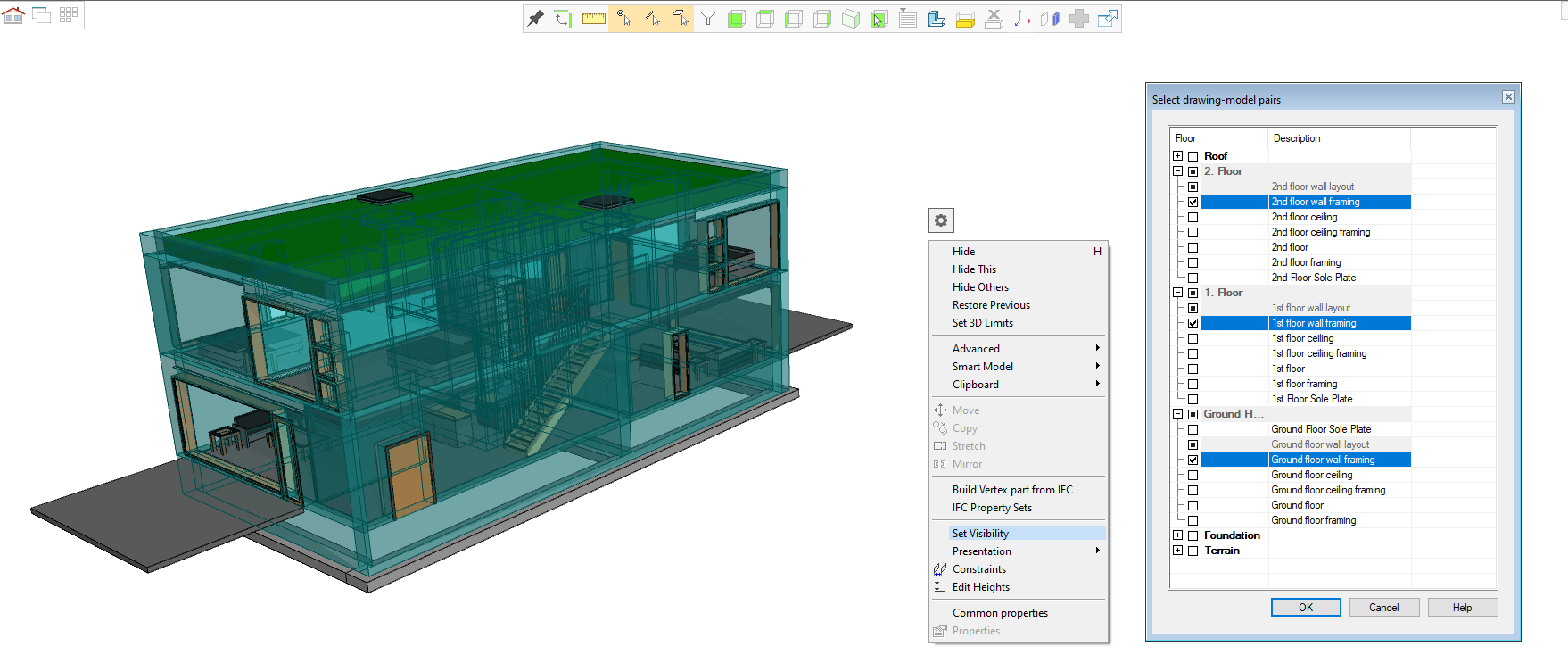The width and height of the screenshot is (1568, 655).
Task: Expand the Roof tree node
Action: 1177,156
